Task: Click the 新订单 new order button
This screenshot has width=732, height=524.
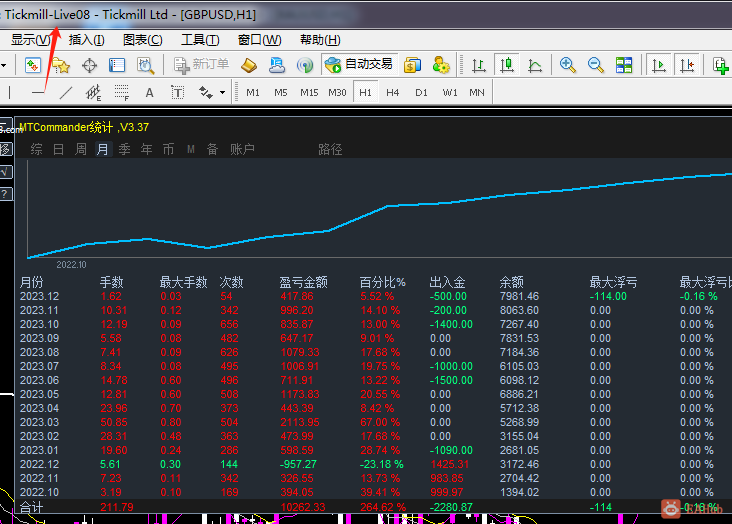Action: click(x=201, y=64)
